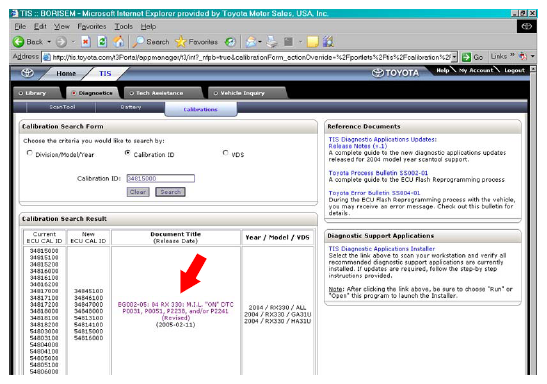Click the 2004 / RX330 / GA31U entry

tap(277, 314)
